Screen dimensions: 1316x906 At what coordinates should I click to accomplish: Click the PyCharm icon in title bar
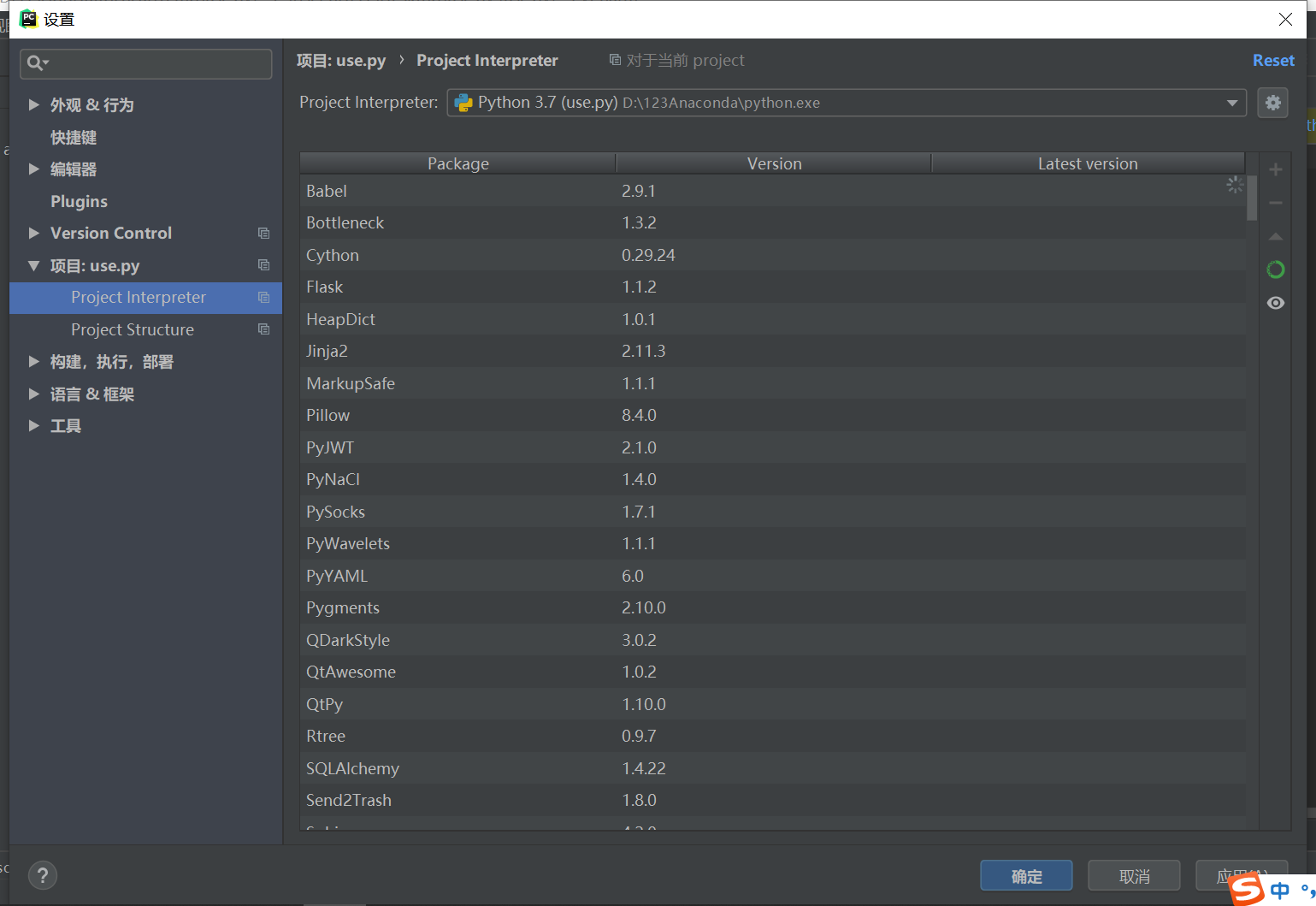(x=28, y=19)
